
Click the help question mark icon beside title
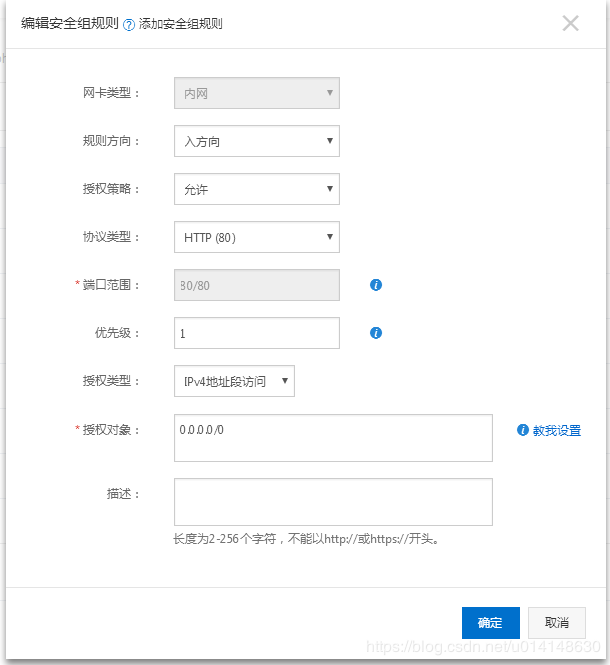point(129,24)
